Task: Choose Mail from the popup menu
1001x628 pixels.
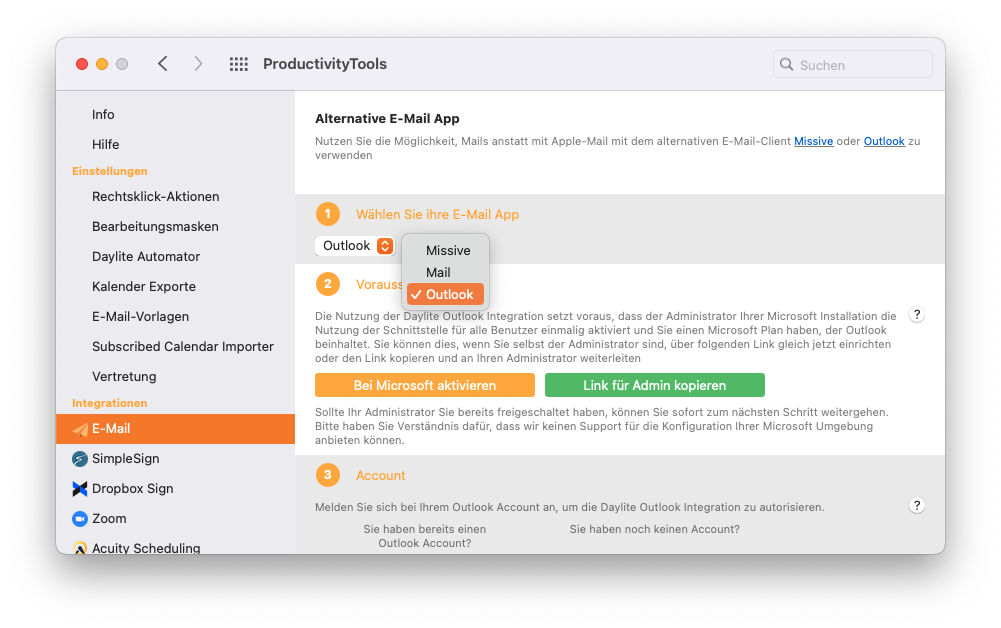Action: coord(446,273)
